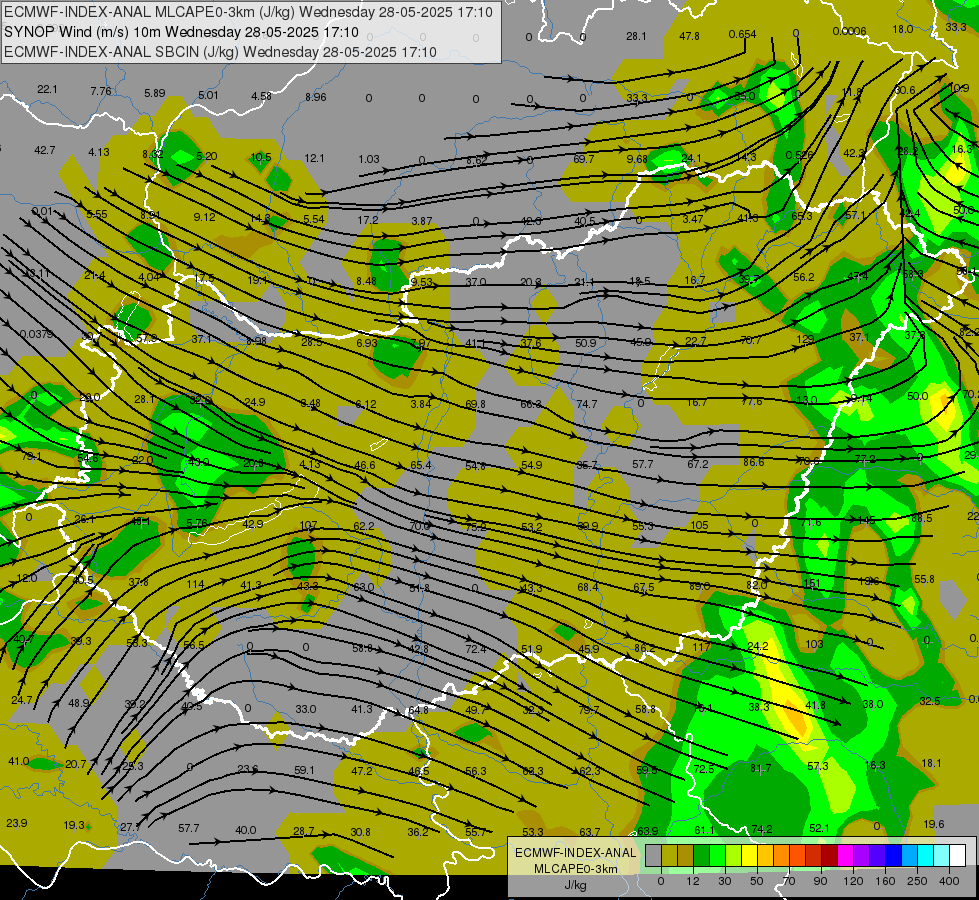Viewport: 979px width, 900px height.
Task: Click the map value '41.0'
Action: point(19,761)
